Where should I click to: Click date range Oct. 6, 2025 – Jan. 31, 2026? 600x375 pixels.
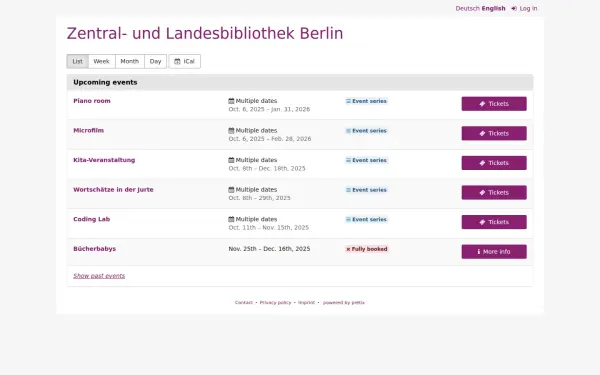(269, 109)
